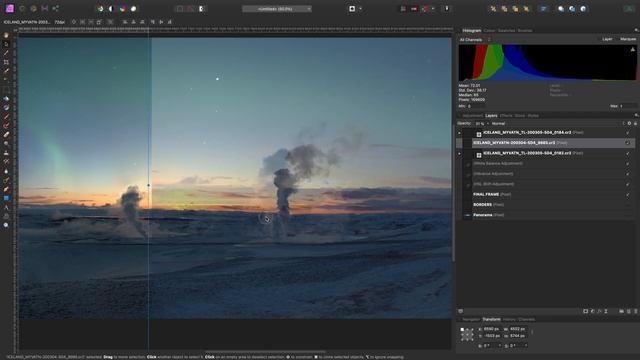
Task: Toggle visibility of FINAL FRAME layer
Action: pos(628,195)
